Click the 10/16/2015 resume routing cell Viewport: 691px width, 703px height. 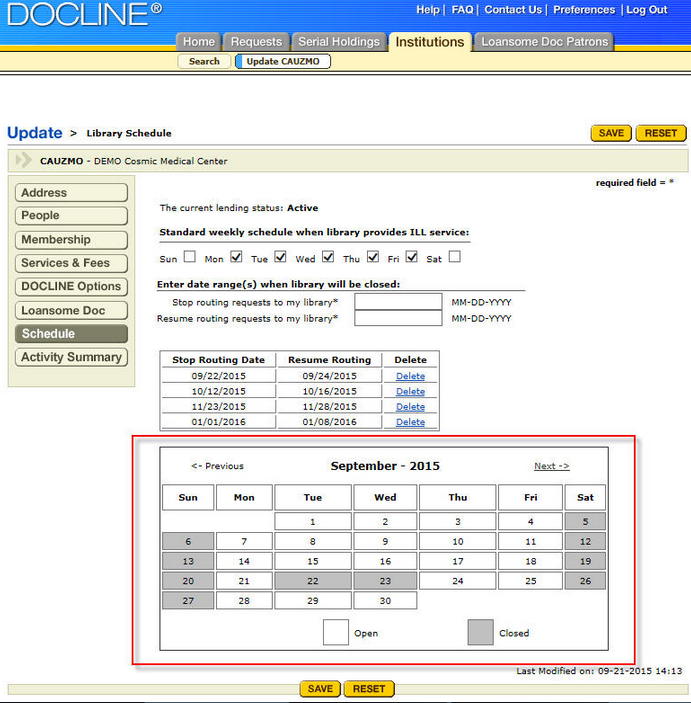point(330,391)
